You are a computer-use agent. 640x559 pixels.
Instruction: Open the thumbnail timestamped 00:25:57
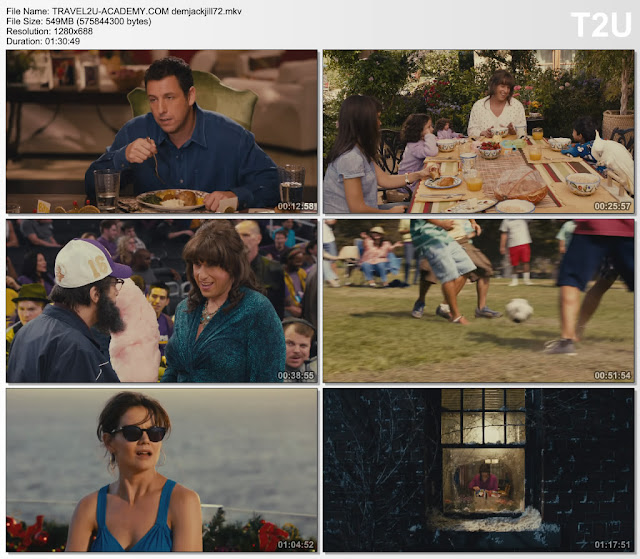pos(479,131)
